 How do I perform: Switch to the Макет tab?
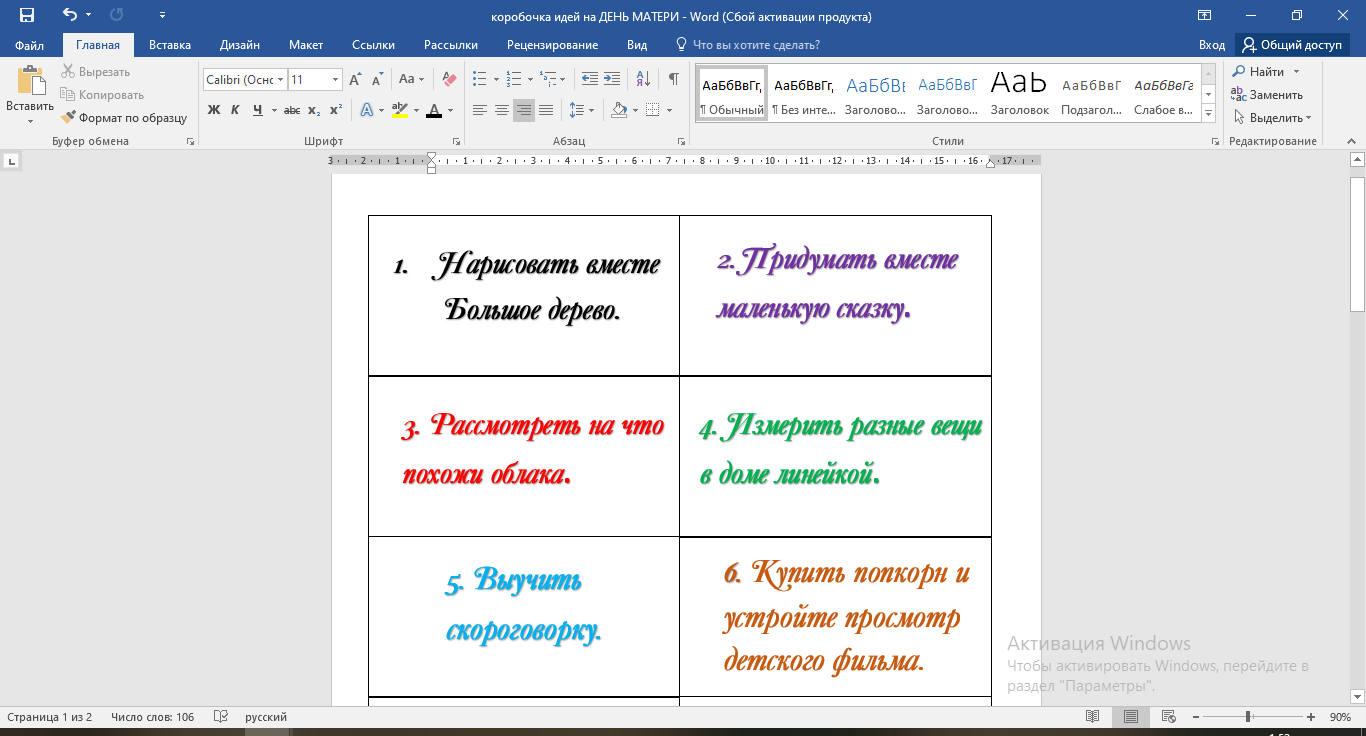[x=306, y=45]
